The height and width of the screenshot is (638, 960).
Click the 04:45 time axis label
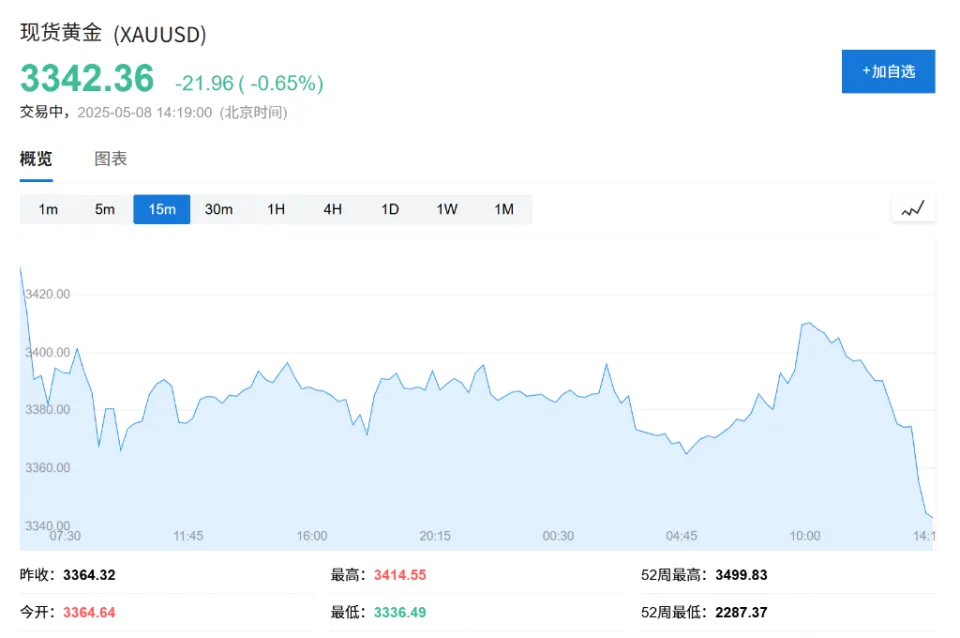(681, 536)
